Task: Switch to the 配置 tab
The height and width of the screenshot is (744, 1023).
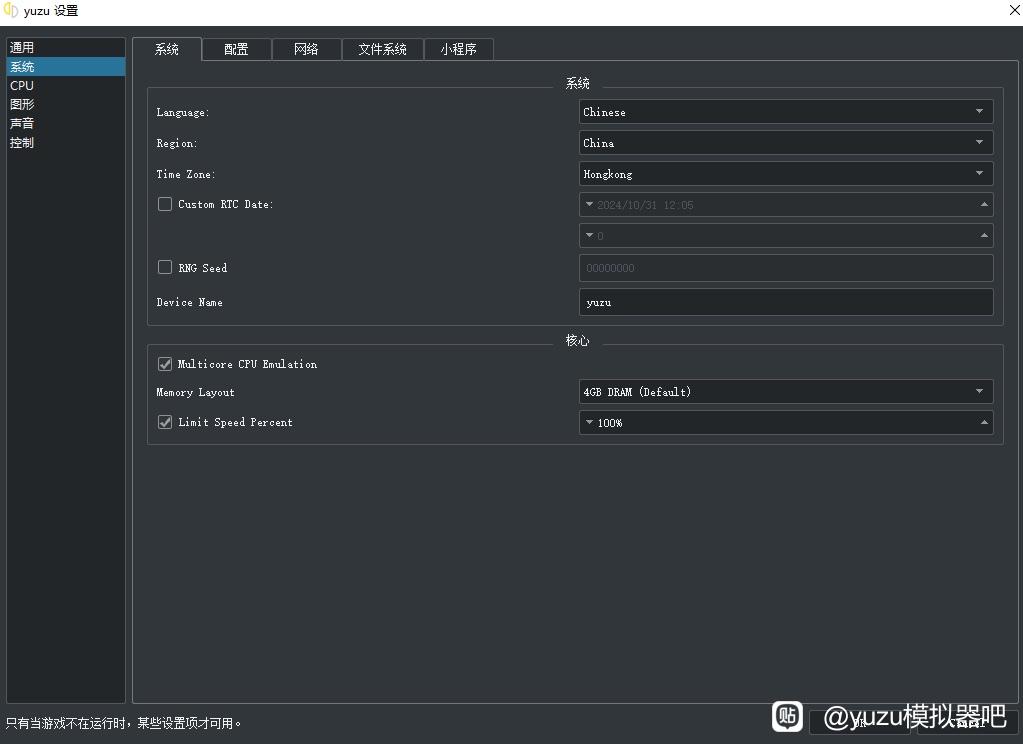Action: coord(236,49)
